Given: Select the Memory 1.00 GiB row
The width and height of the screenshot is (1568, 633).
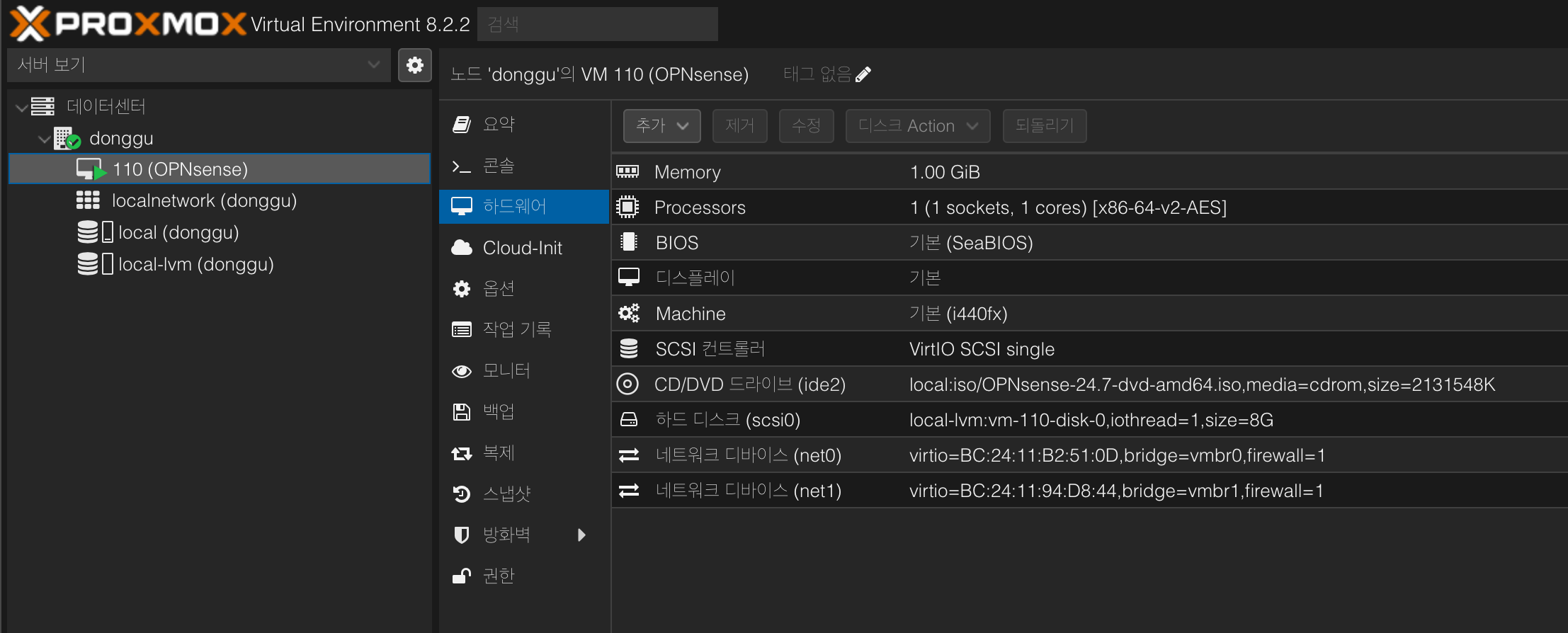Looking at the screenshot, I should tap(1089, 171).
